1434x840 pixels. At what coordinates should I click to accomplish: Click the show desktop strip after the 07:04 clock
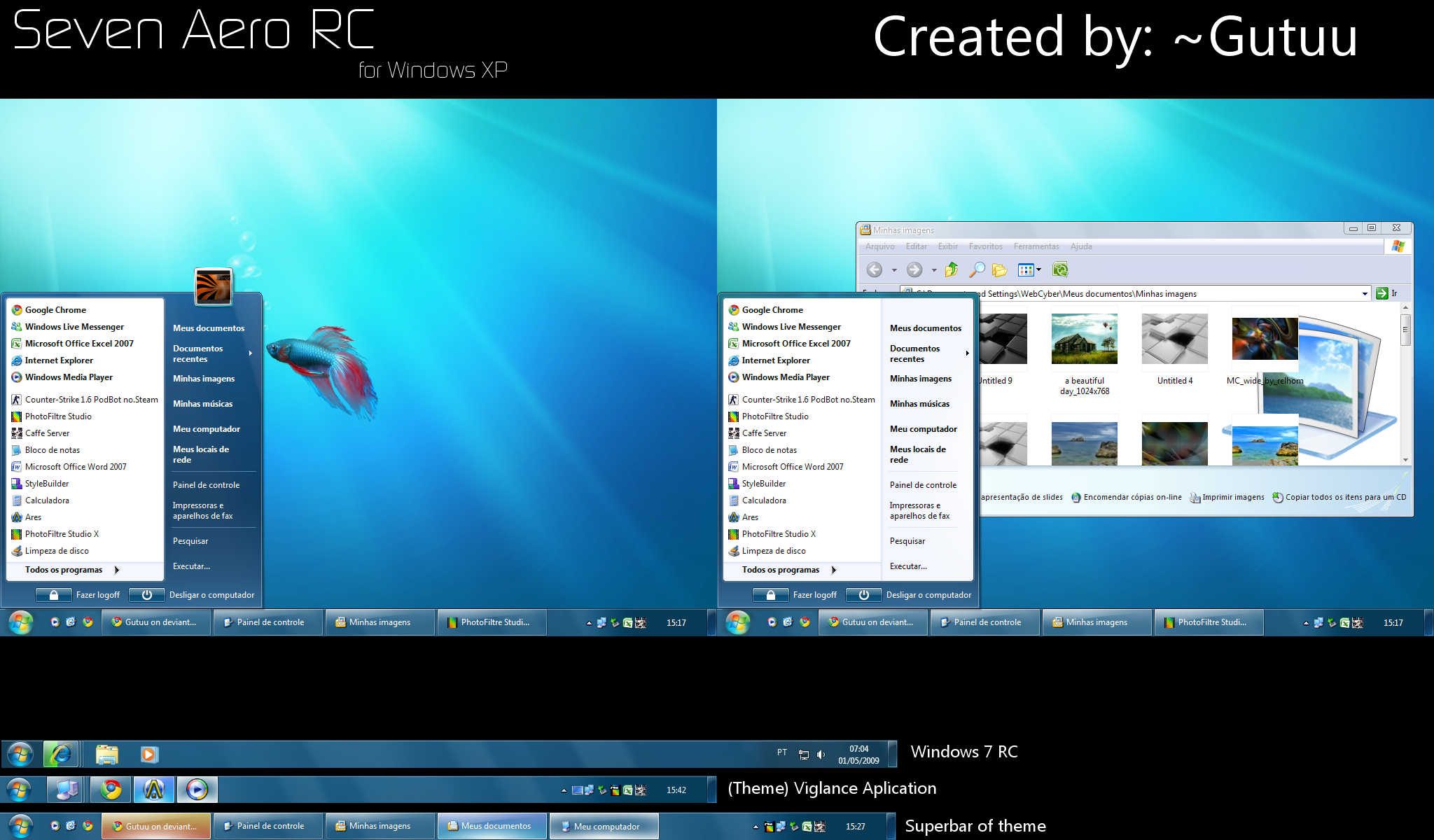coord(893,754)
